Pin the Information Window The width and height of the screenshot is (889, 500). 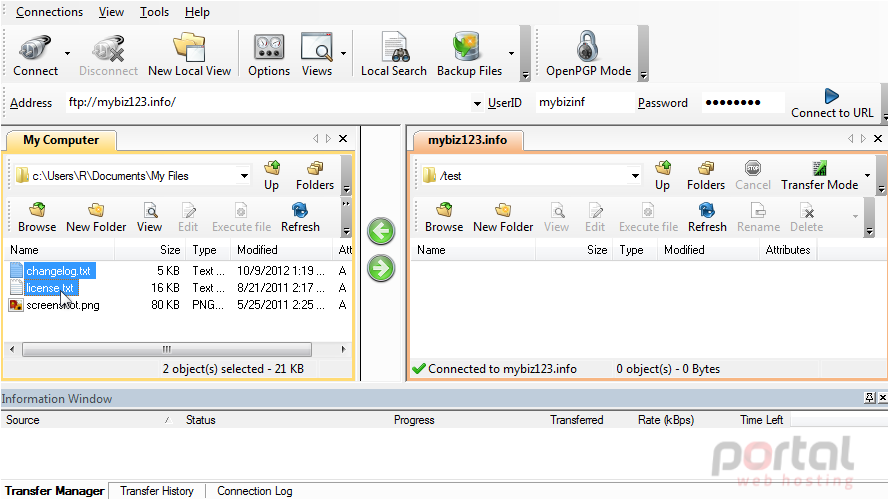870,398
